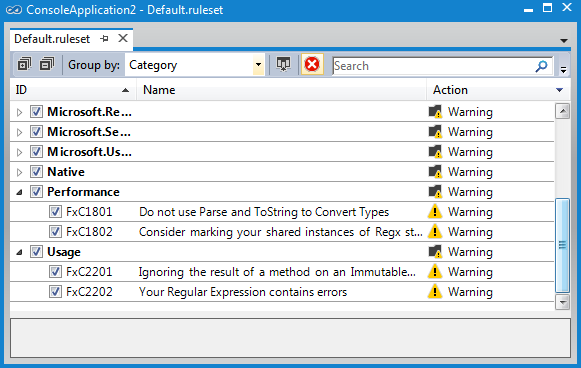
Task: Click the red error filter icon
Action: pos(312,64)
